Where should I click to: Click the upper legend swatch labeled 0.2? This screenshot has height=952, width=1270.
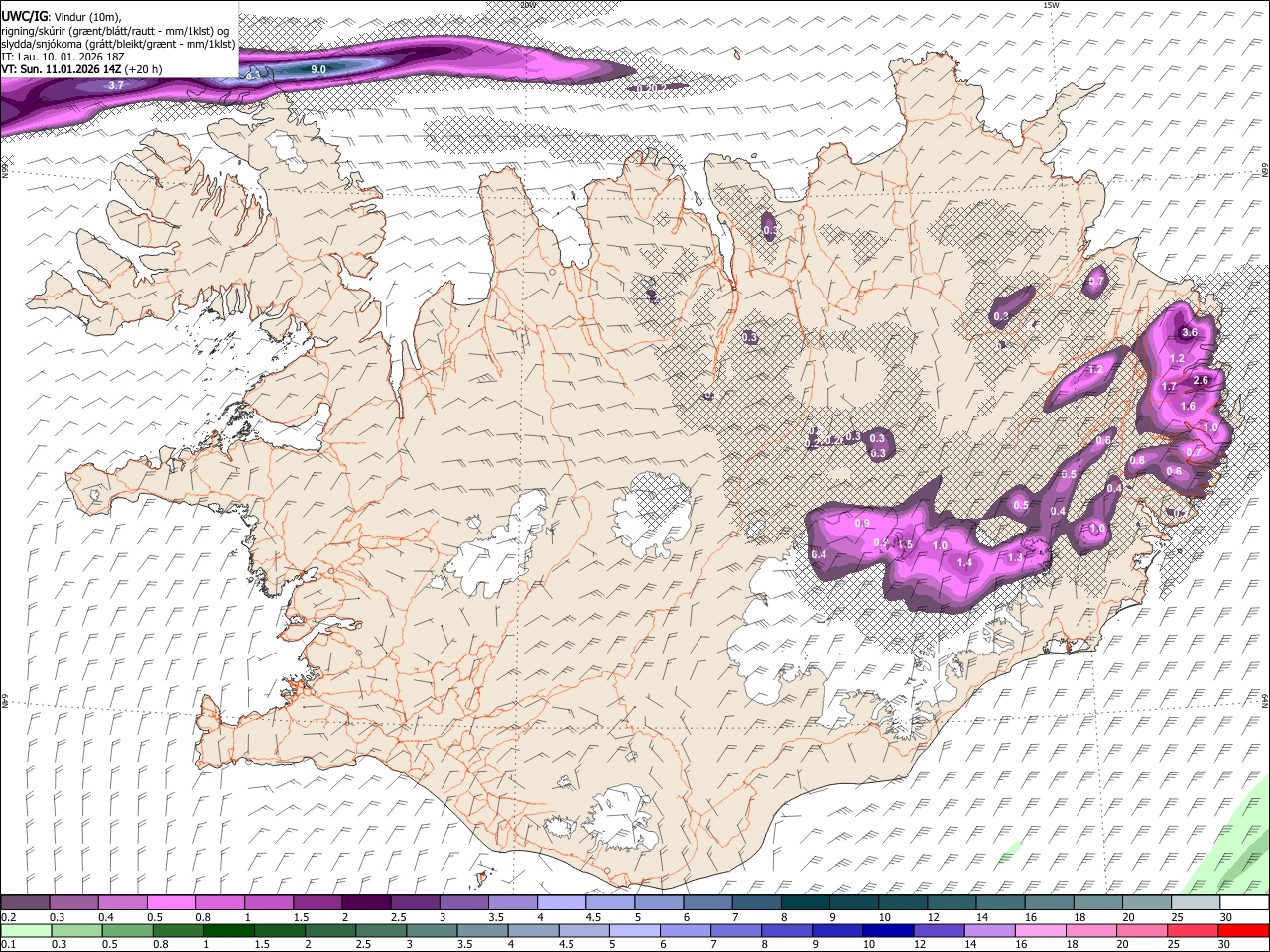tap(26, 903)
